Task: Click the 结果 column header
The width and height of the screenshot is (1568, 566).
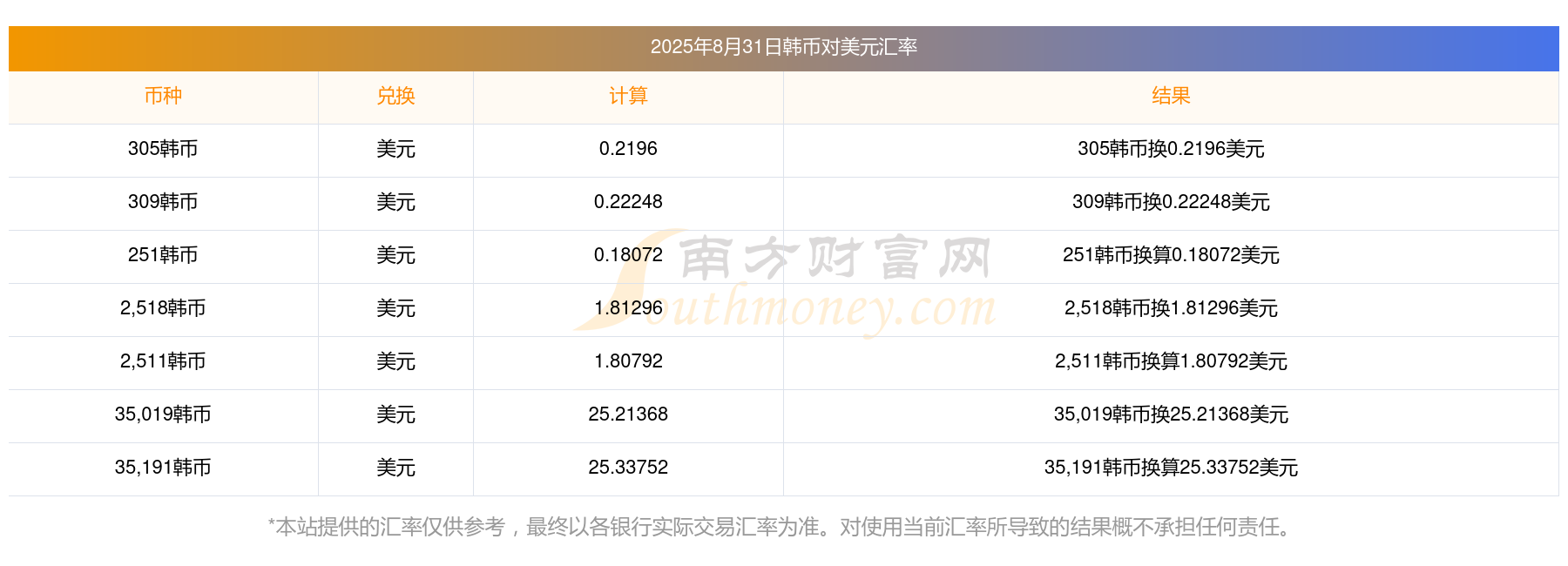Action: pos(1171,96)
